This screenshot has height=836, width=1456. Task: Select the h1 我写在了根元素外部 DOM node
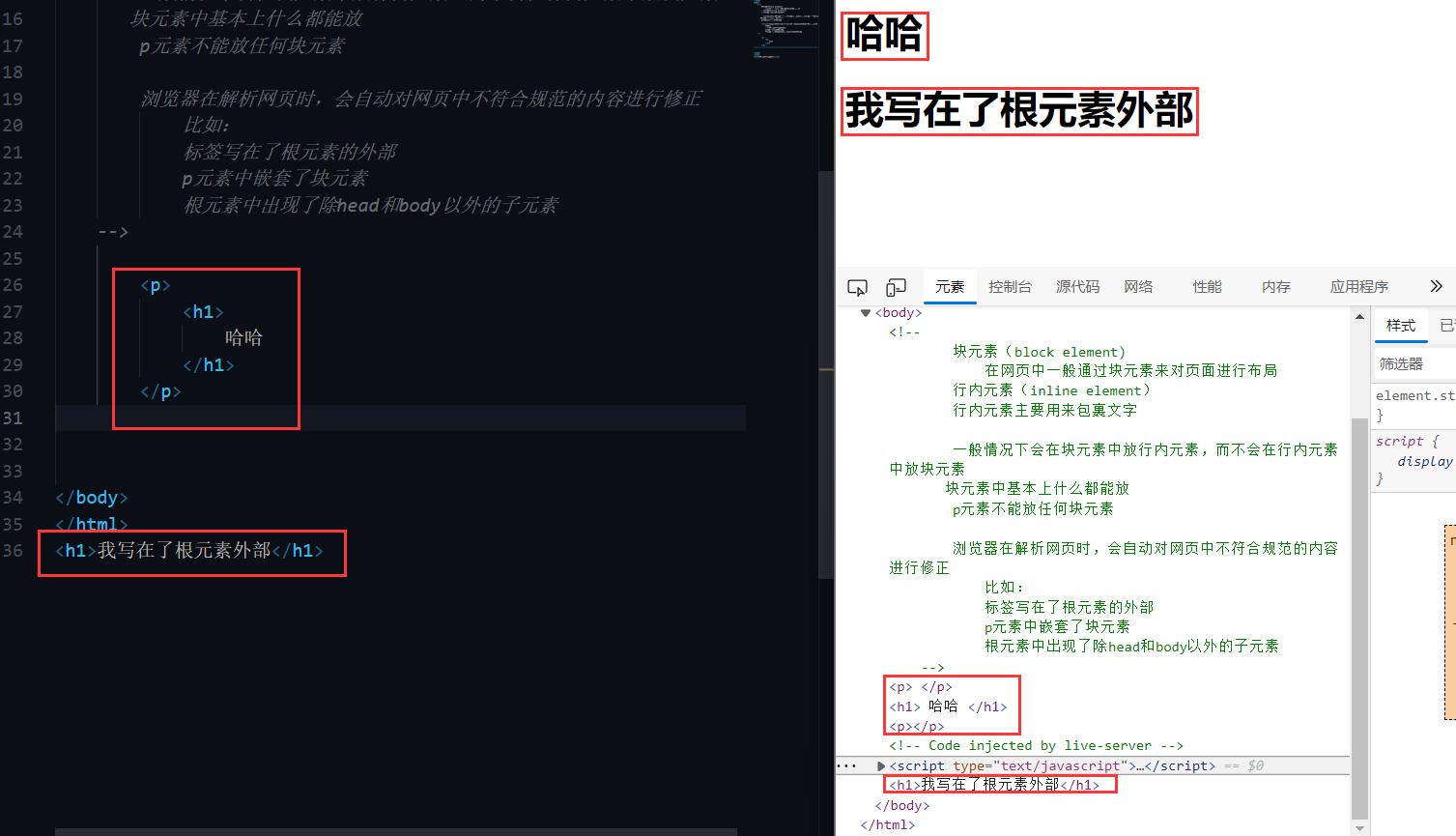998,784
